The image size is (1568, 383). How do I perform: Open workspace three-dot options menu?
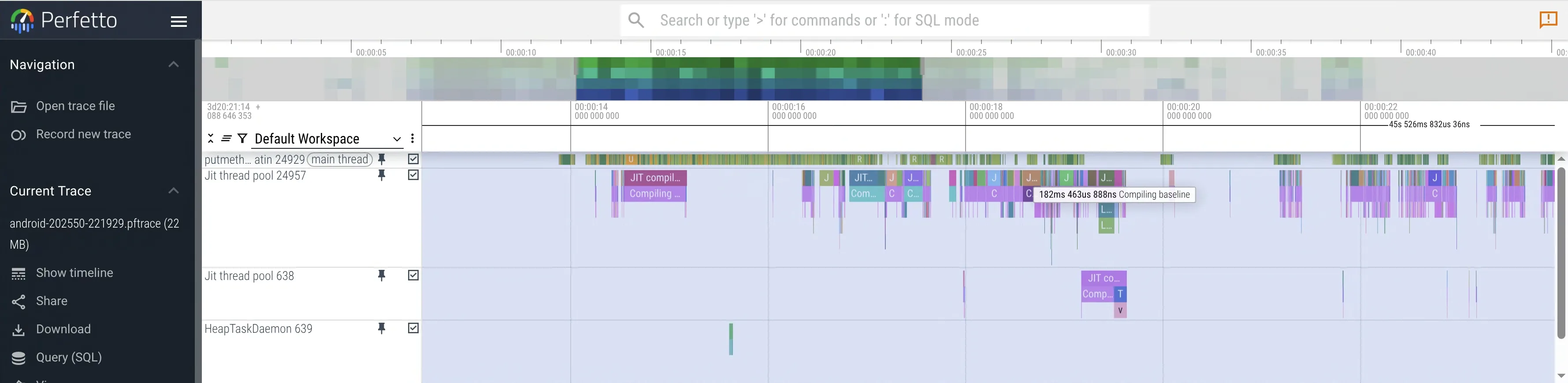coord(412,139)
